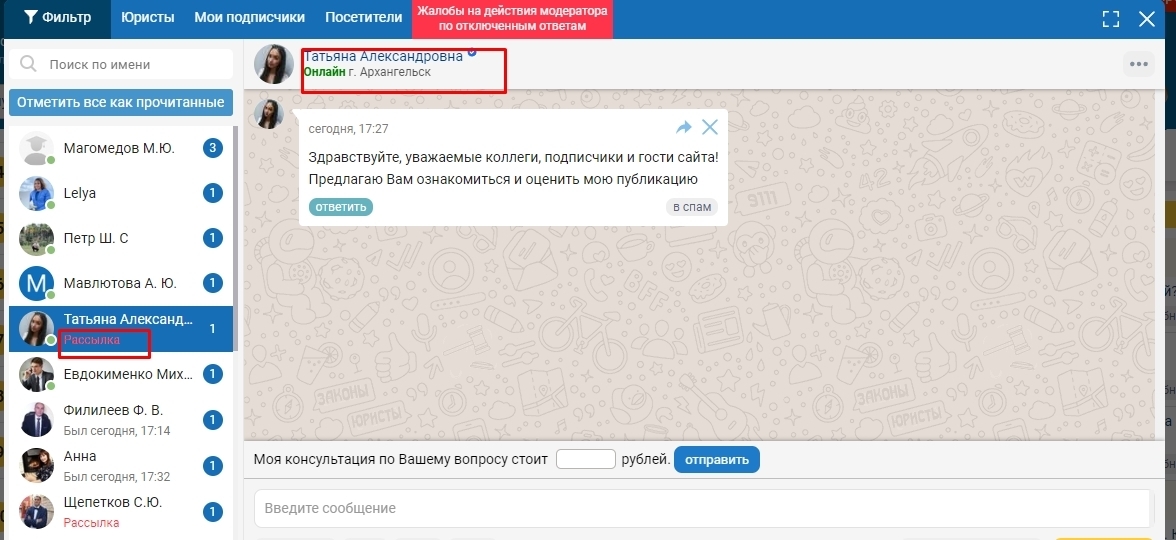Click the Поиск по имени search field
Viewport: 1176px width, 540px height.
[122, 64]
